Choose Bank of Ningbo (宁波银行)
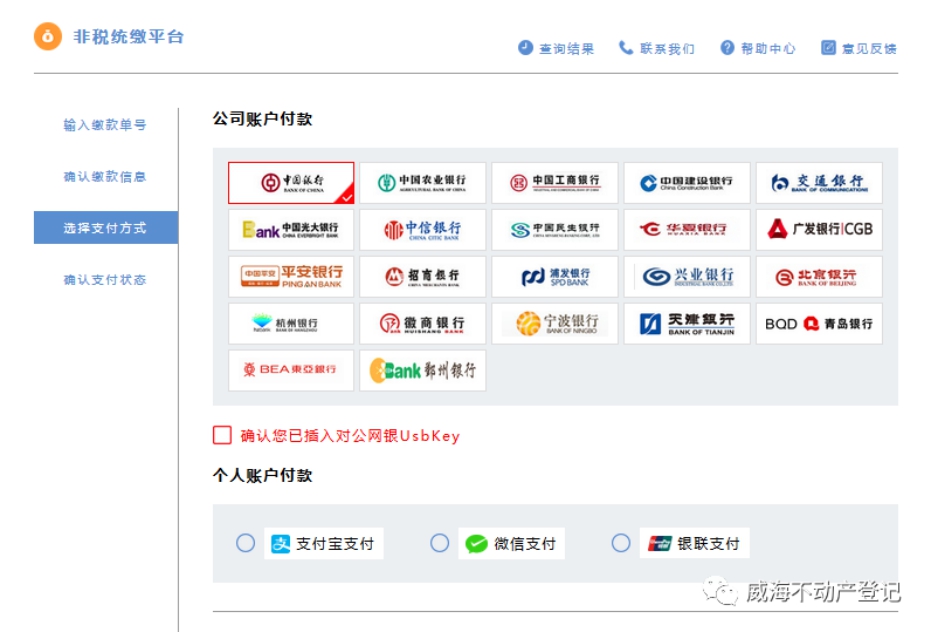 pyautogui.click(x=554, y=324)
